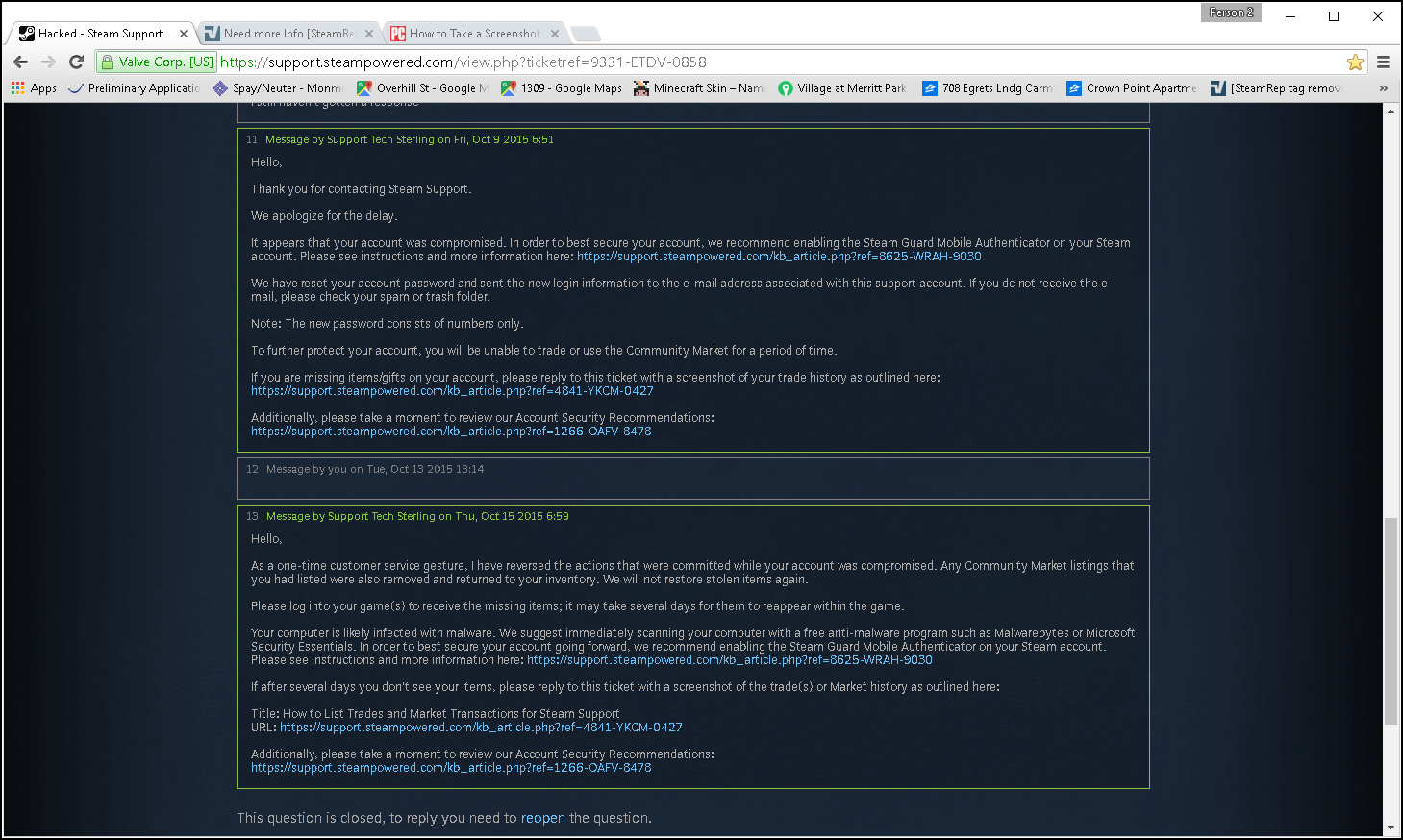The image size is (1403, 840).
Task: Open the Chrome hamburger menu
Action: pos(1383,62)
